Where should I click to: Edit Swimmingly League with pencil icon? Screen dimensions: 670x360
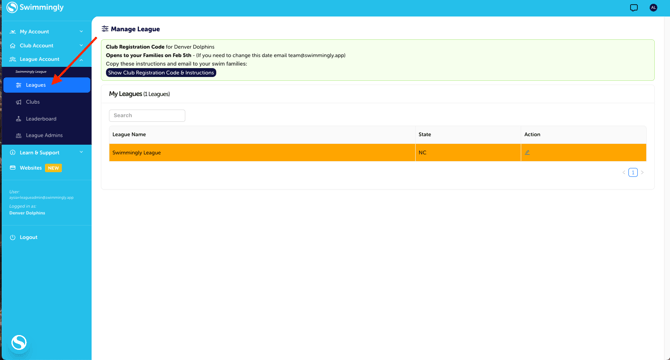click(x=527, y=152)
